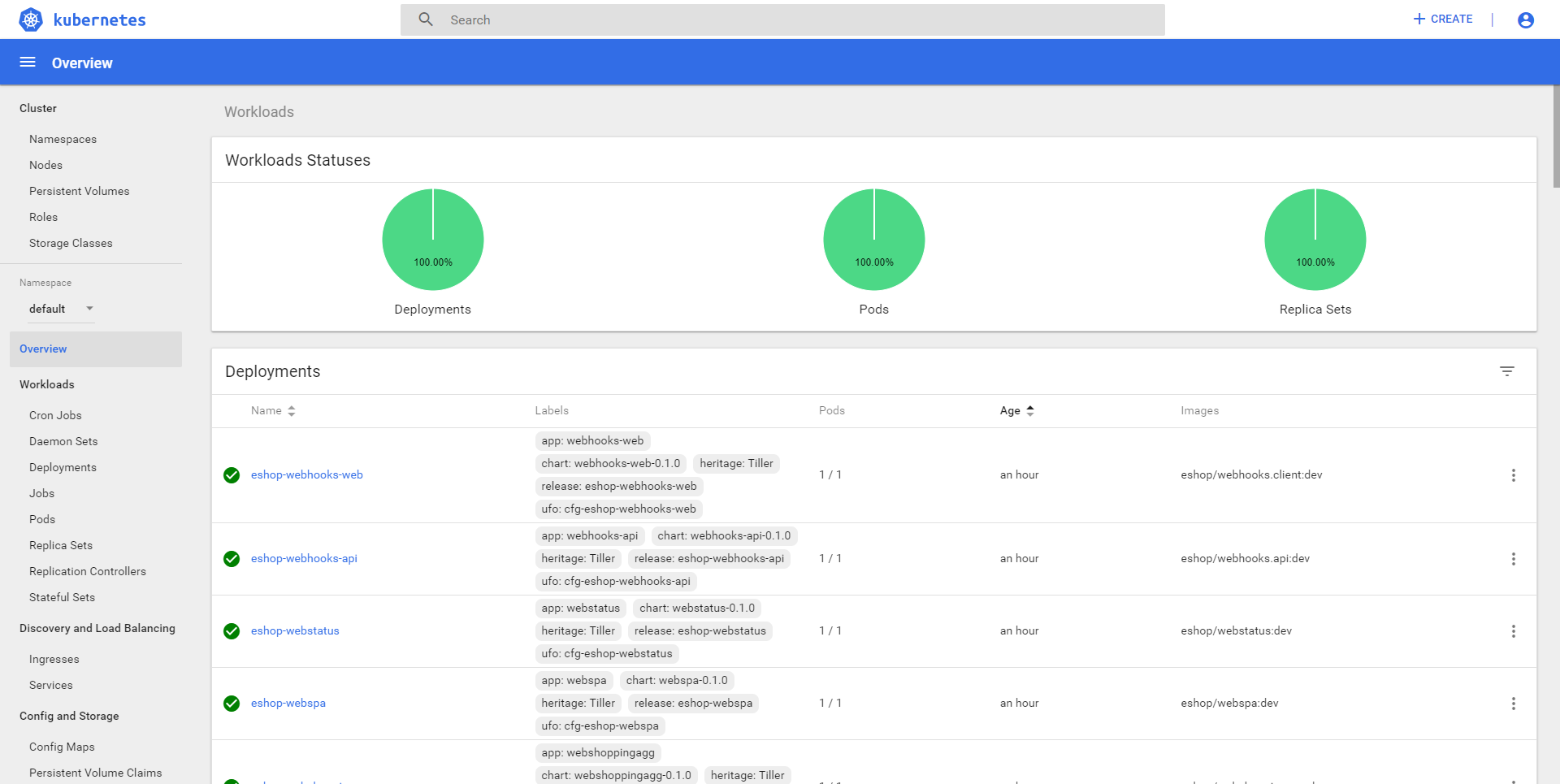Open the user account icon

point(1525,19)
